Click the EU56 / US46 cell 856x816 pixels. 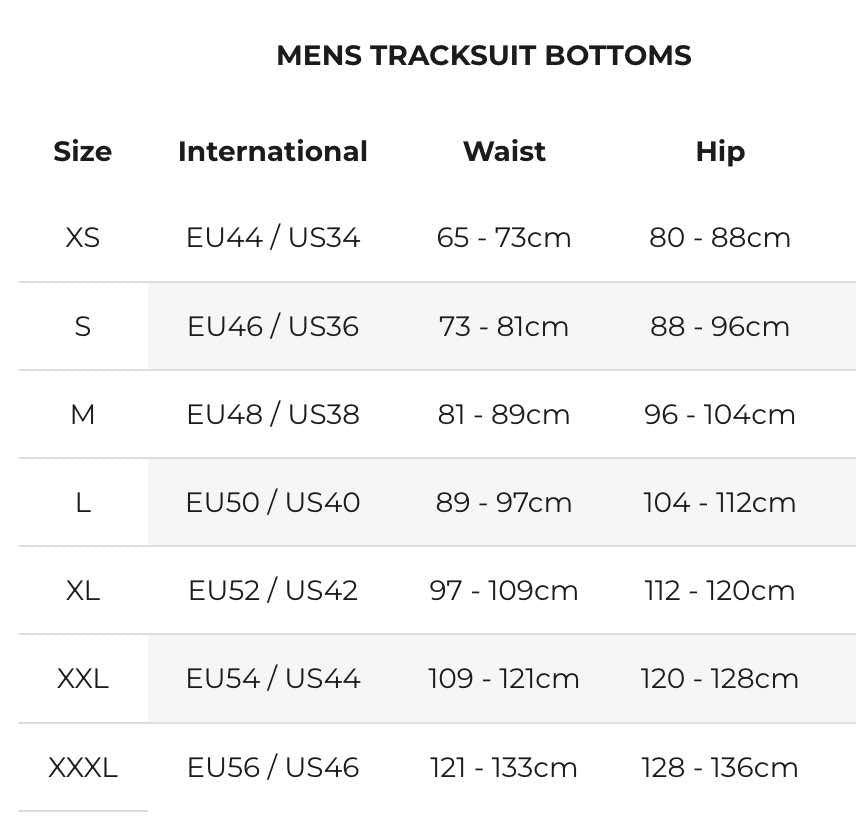[273, 768]
